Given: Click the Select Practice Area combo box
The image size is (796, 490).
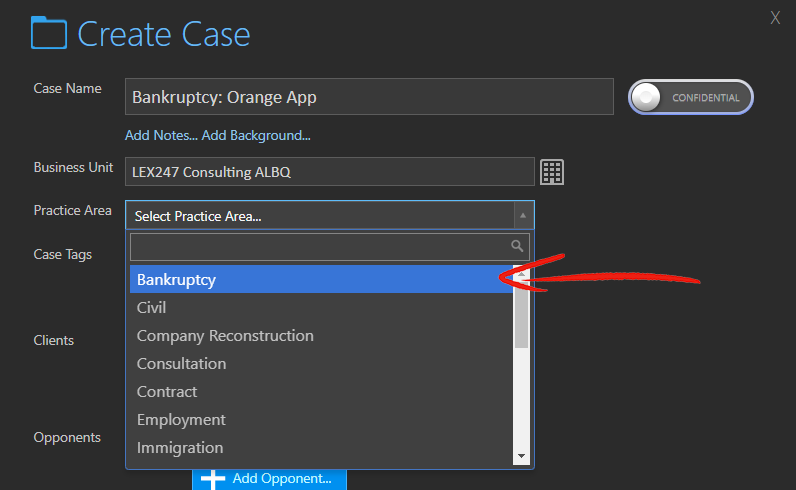Looking at the screenshot, I should (x=320, y=216).
